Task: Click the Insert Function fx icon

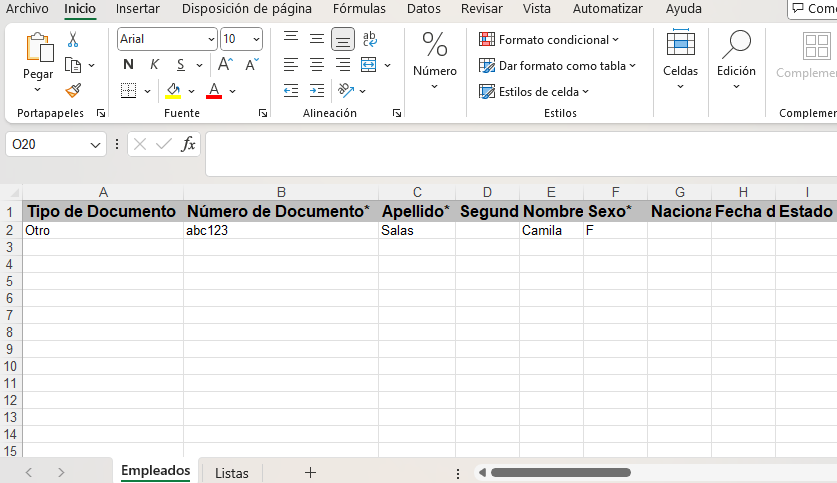Action: click(188, 144)
